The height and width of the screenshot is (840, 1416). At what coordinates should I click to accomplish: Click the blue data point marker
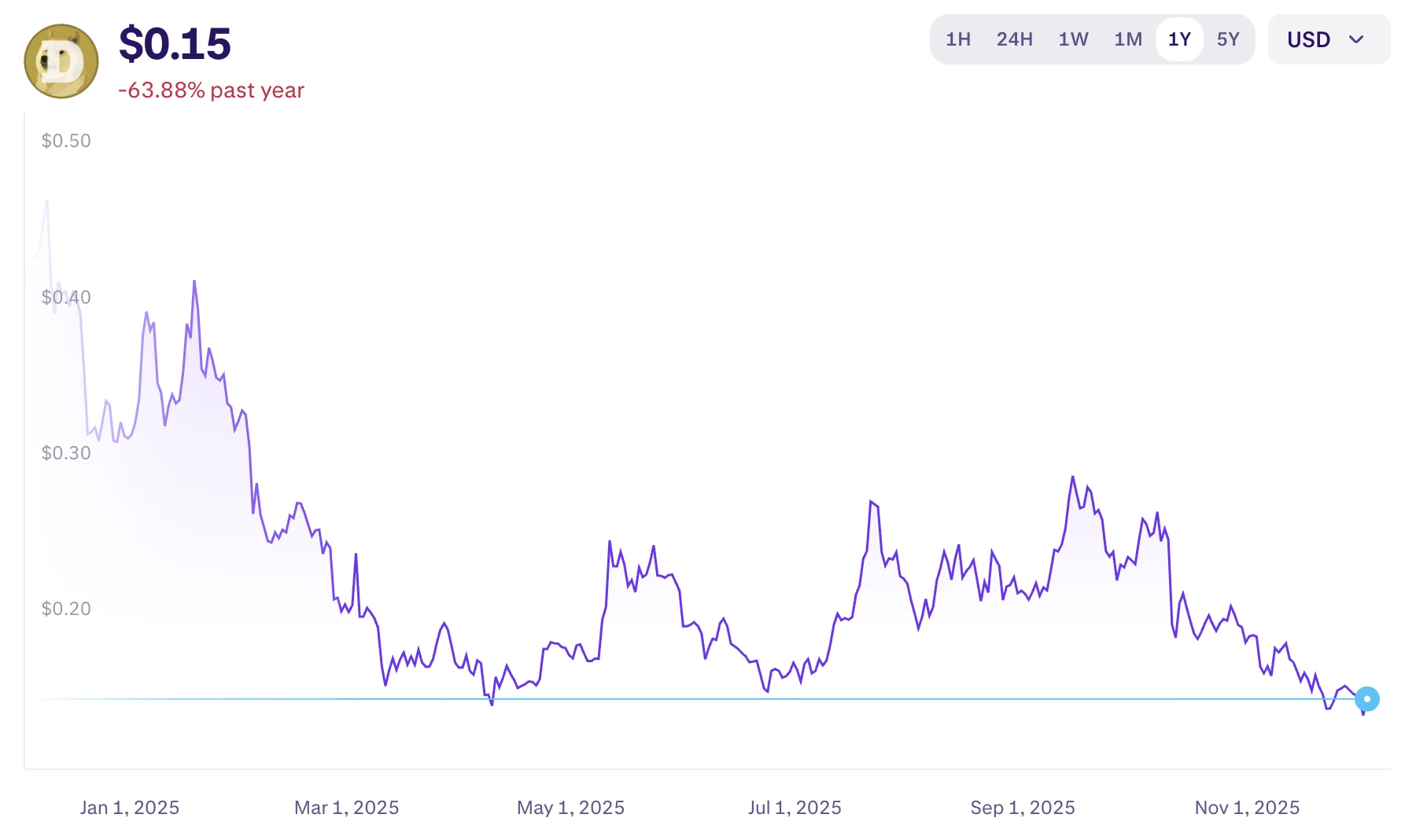point(1367,698)
